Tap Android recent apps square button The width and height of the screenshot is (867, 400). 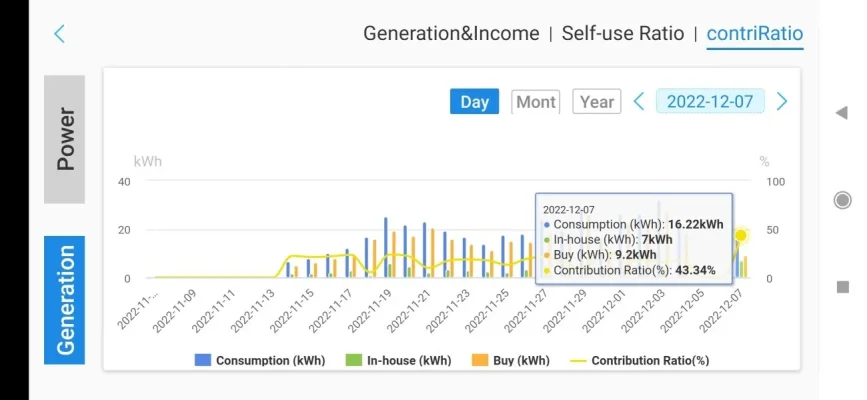coord(843,287)
